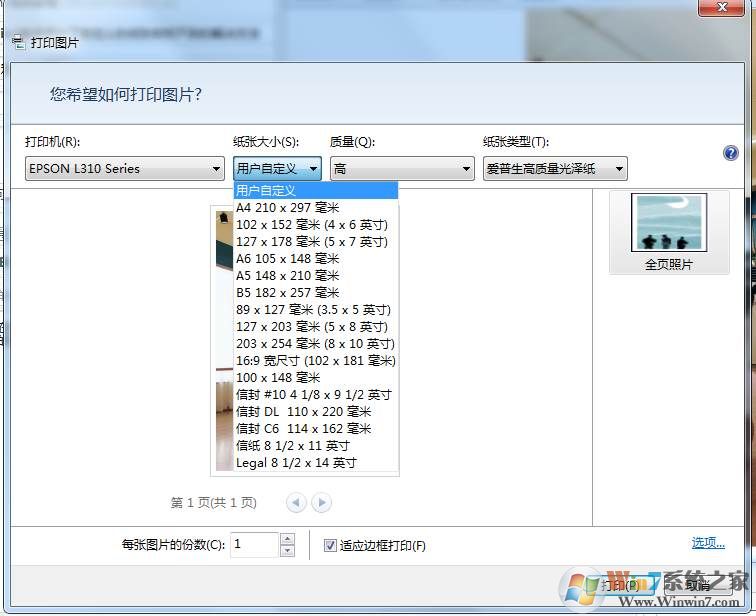The width and height of the screenshot is (756, 616).
Task: Open the printer EPSON L310 Series dropdown
Action: [125, 169]
